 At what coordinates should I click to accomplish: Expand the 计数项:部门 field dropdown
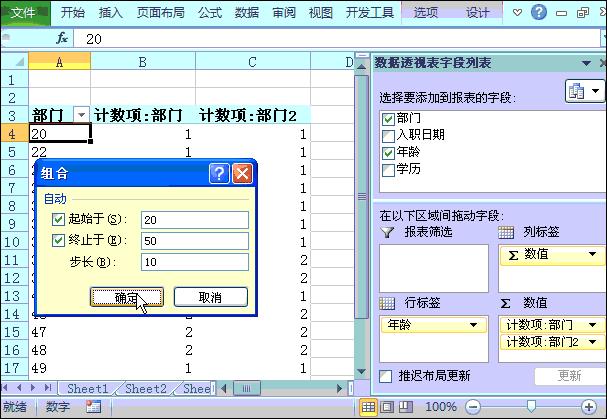(592, 325)
